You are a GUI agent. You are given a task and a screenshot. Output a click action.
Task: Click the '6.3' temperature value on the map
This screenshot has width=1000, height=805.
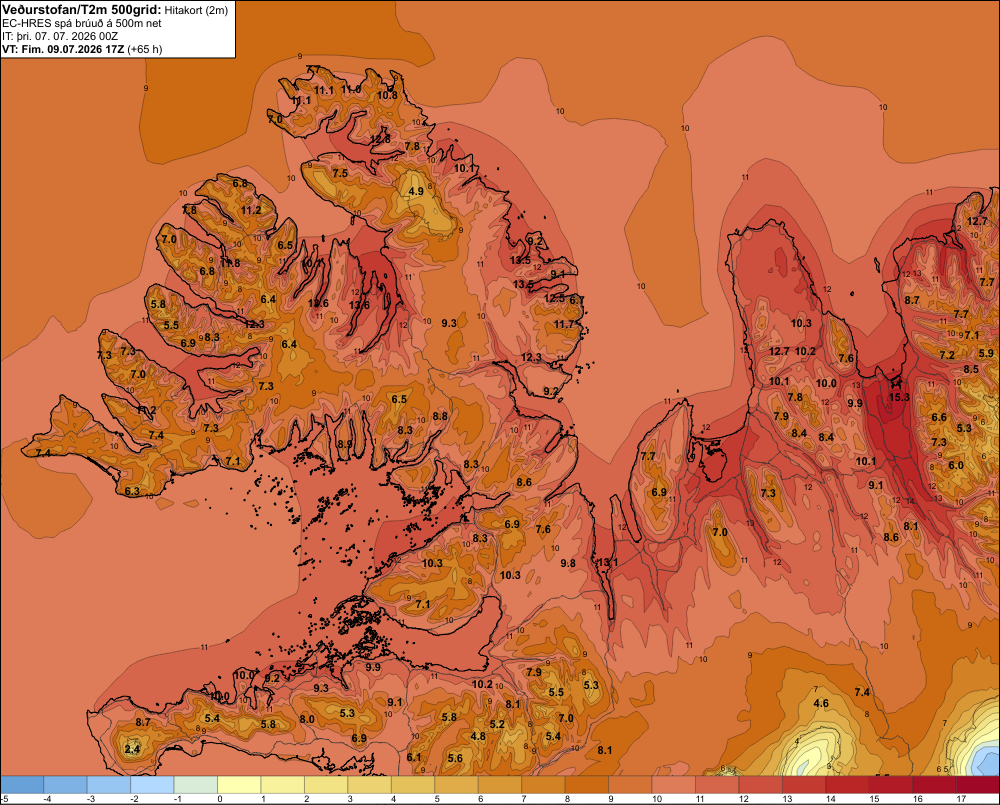coord(132,491)
